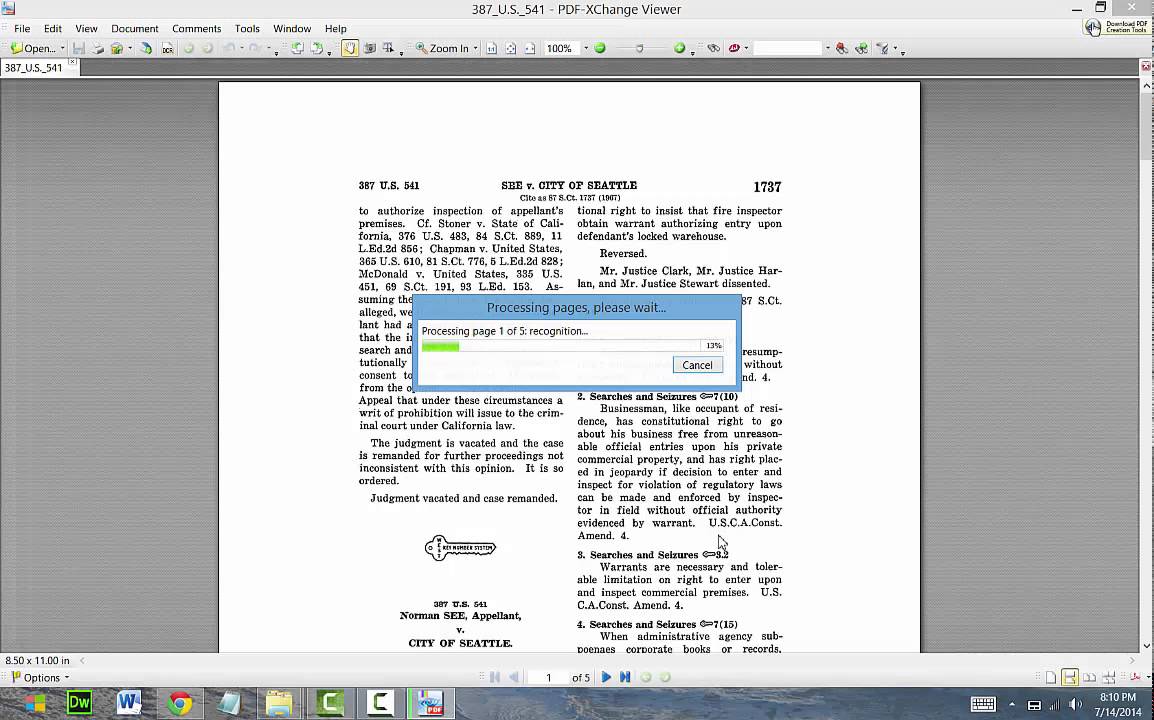Click the email document icon

point(116,48)
